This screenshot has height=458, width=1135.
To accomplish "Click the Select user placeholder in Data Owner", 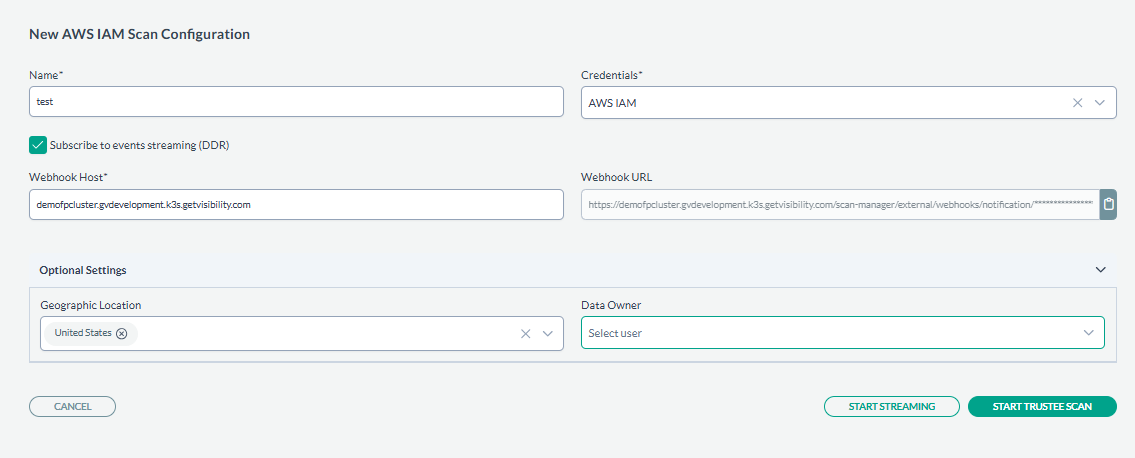I will [x=615, y=333].
